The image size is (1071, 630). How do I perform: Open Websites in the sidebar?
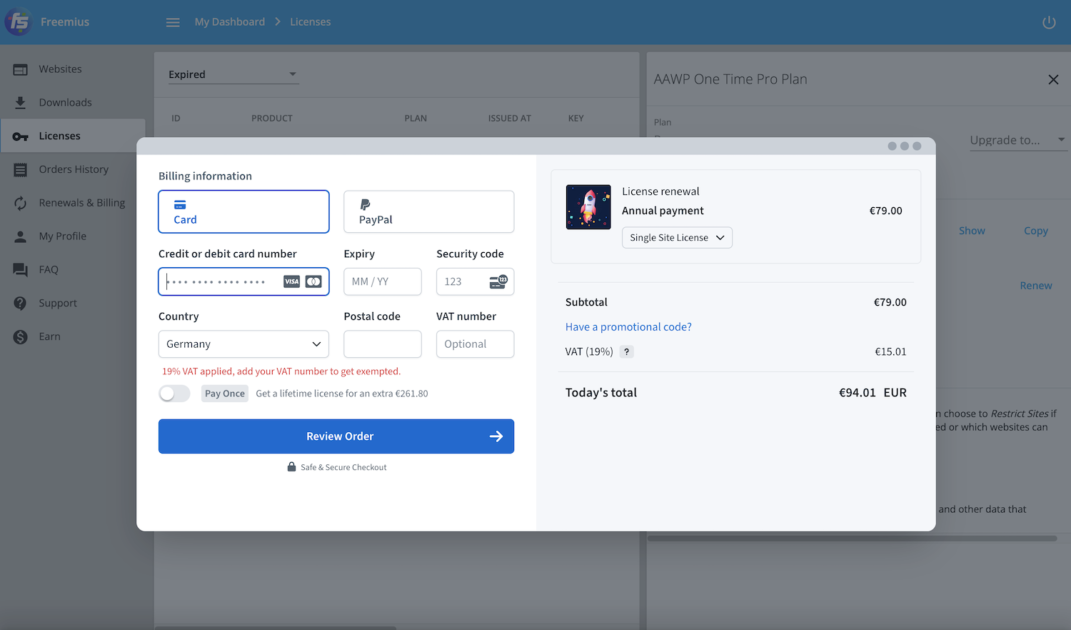coord(60,69)
